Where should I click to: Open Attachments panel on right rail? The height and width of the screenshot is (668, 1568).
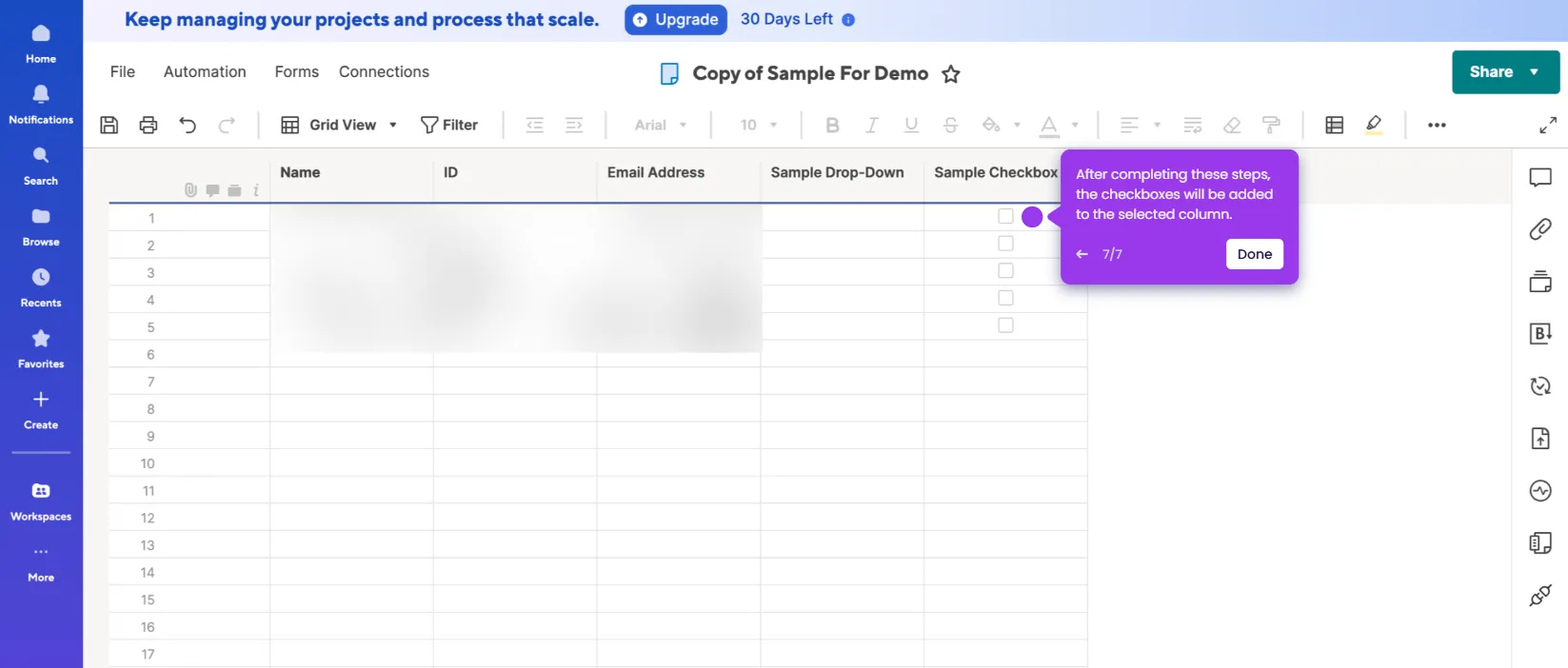coord(1540,229)
